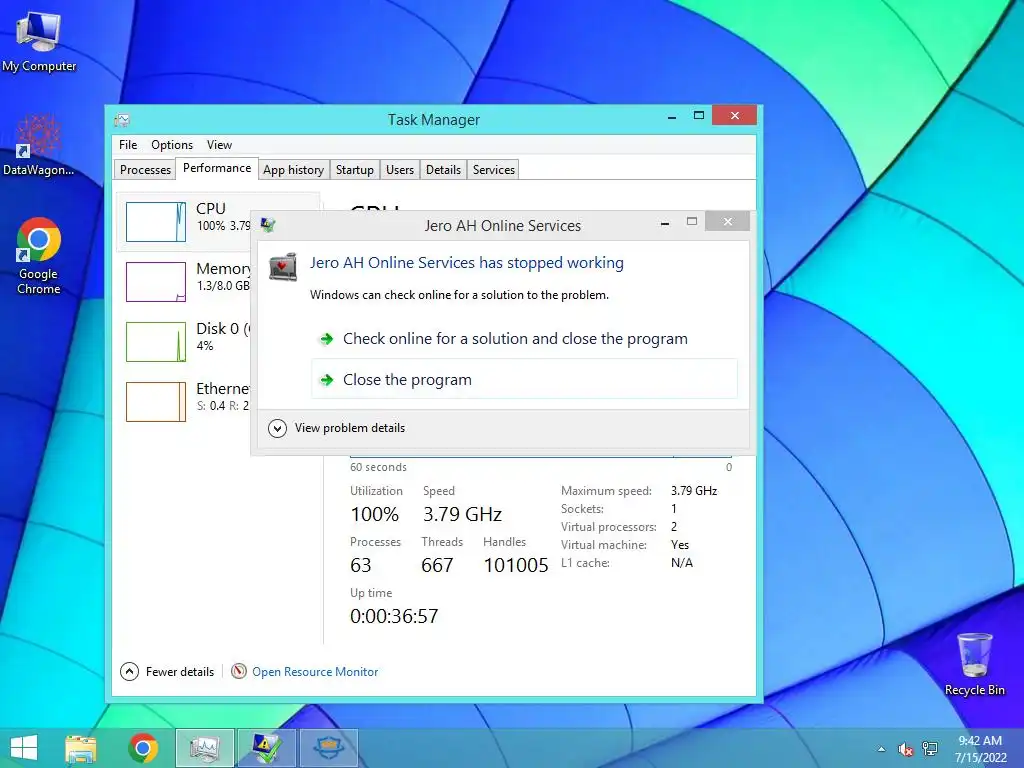Select the Memory performance graph thumbnail

click(156, 281)
